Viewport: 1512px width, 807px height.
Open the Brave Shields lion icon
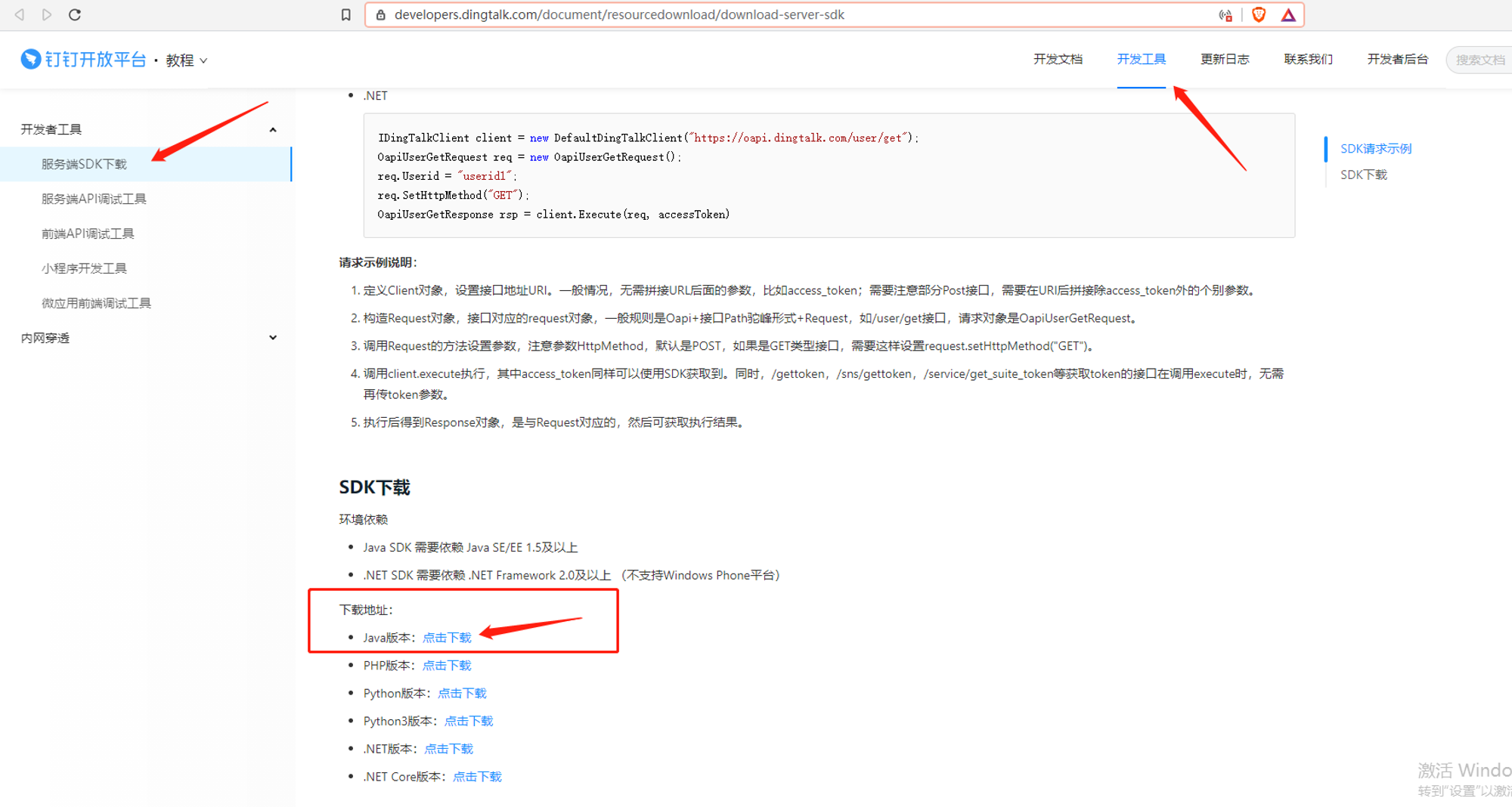[x=1259, y=14]
